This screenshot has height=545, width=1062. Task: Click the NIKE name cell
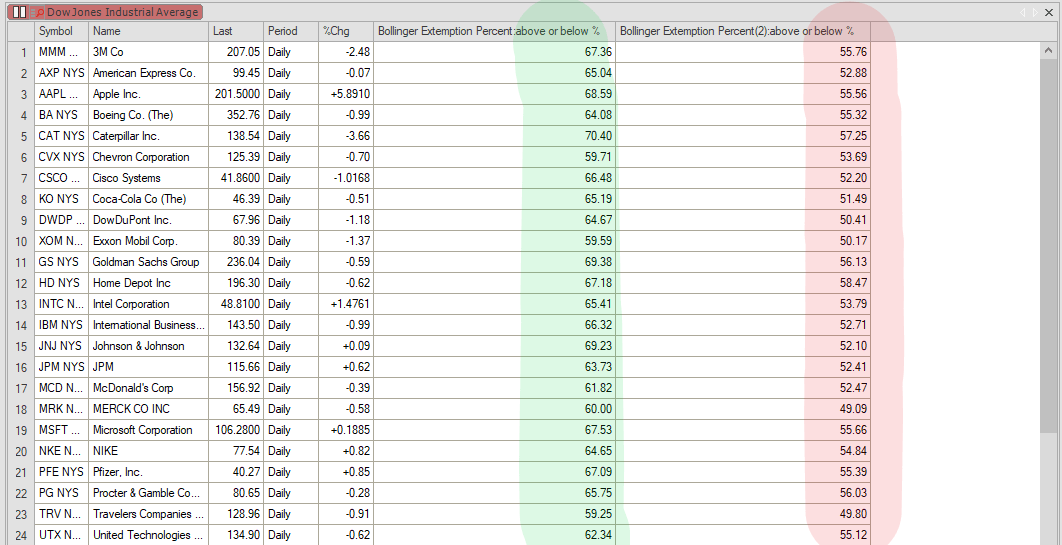click(148, 451)
